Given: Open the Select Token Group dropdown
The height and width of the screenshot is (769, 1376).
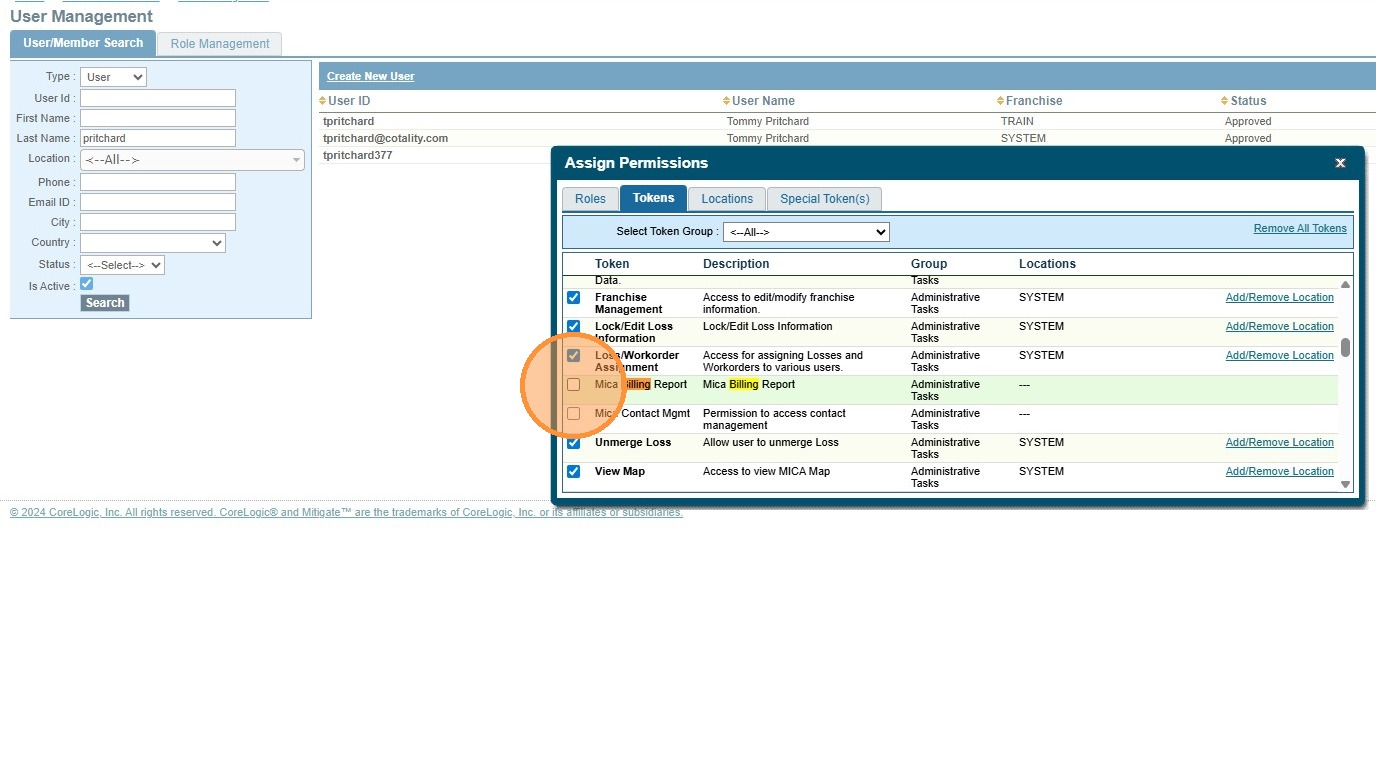Looking at the screenshot, I should [806, 232].
